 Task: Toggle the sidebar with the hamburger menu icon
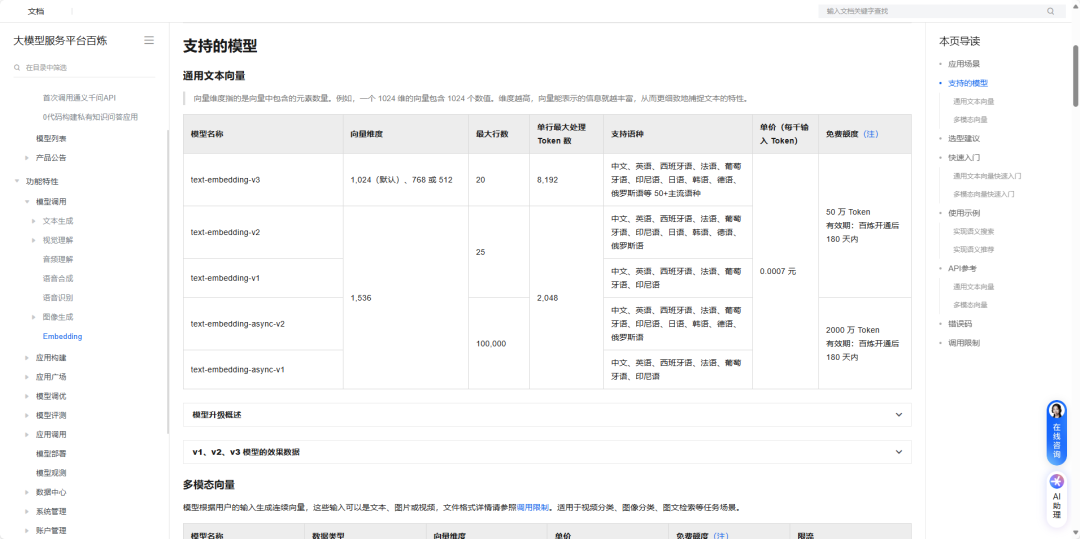pos(149,40)
